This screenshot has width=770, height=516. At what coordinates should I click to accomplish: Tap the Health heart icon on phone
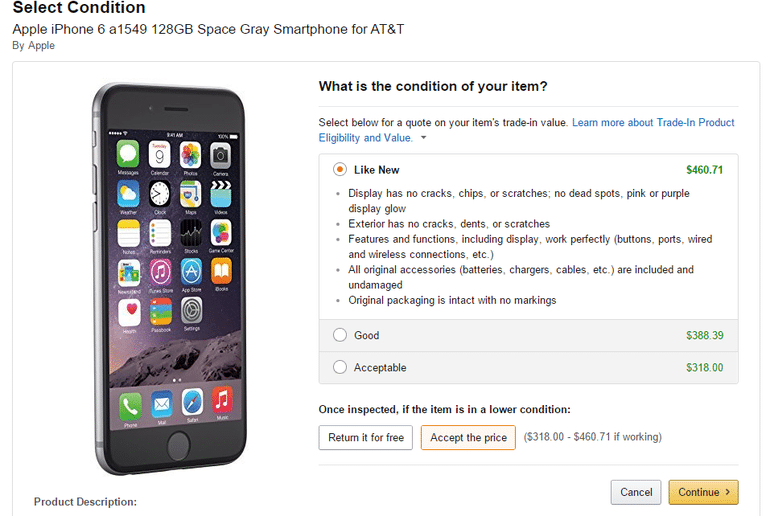(129, 312)
